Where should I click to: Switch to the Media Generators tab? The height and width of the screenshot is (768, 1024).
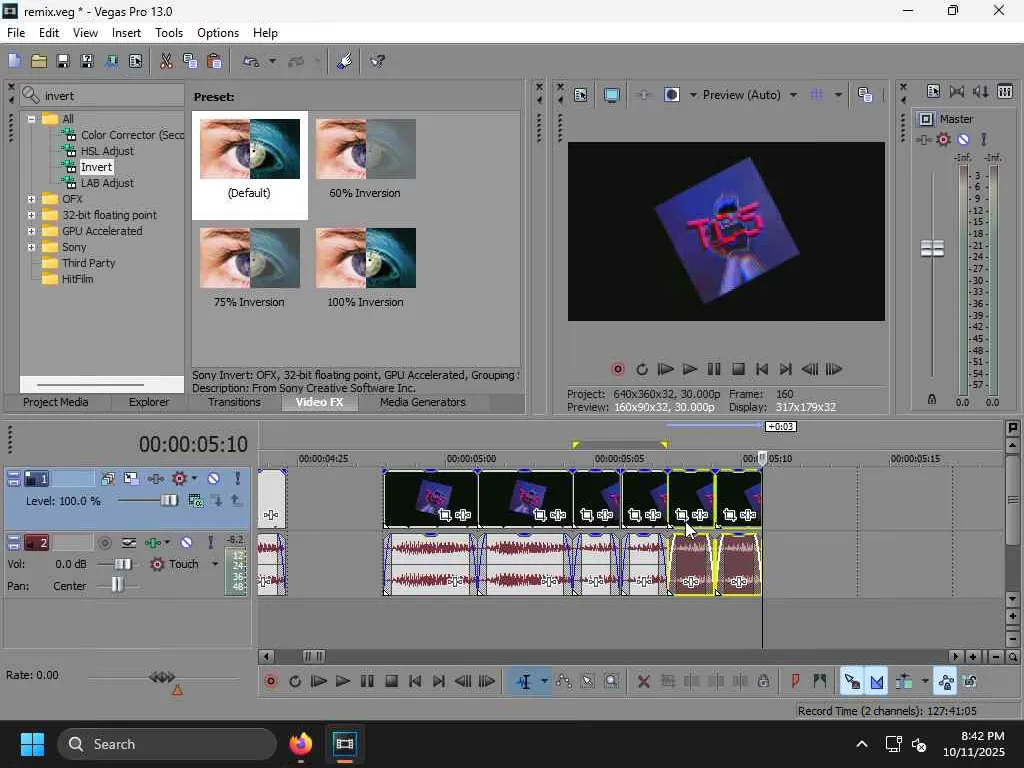coord(423,402)
